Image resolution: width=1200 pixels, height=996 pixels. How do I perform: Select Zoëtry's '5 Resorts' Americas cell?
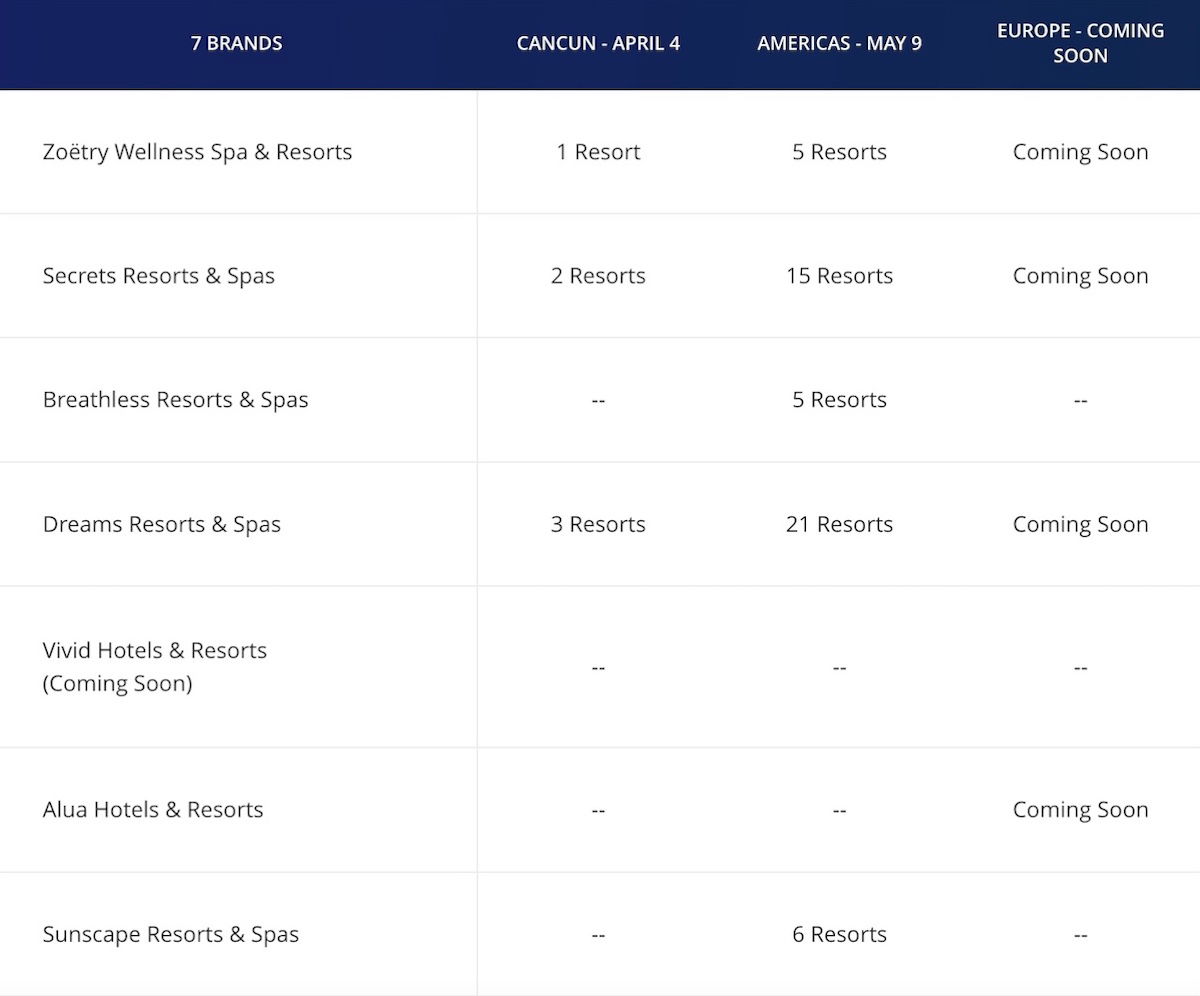(839, 152)
